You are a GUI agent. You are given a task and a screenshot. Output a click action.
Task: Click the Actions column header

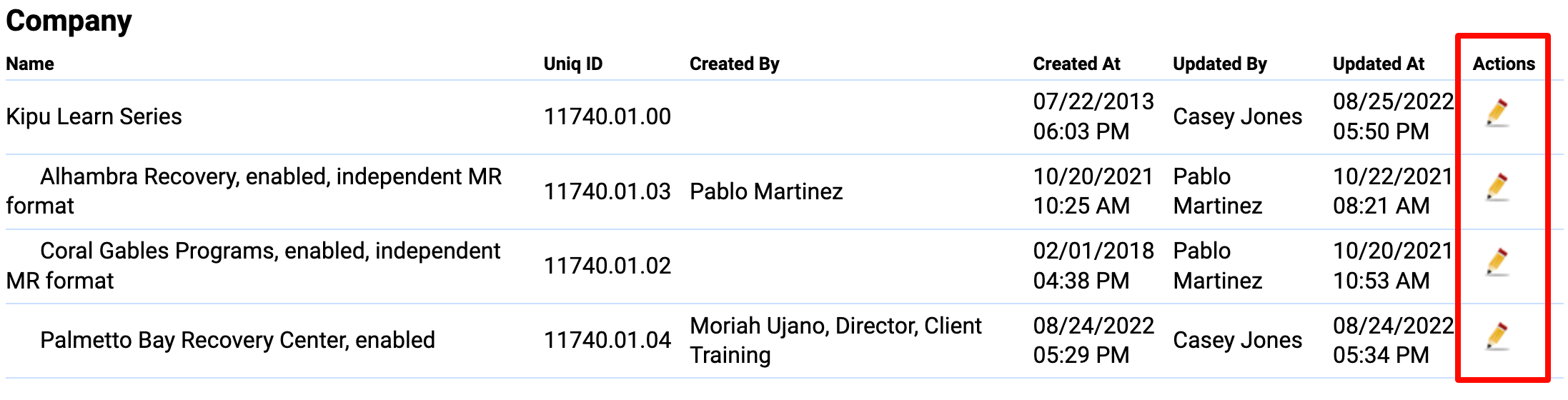1504,64
